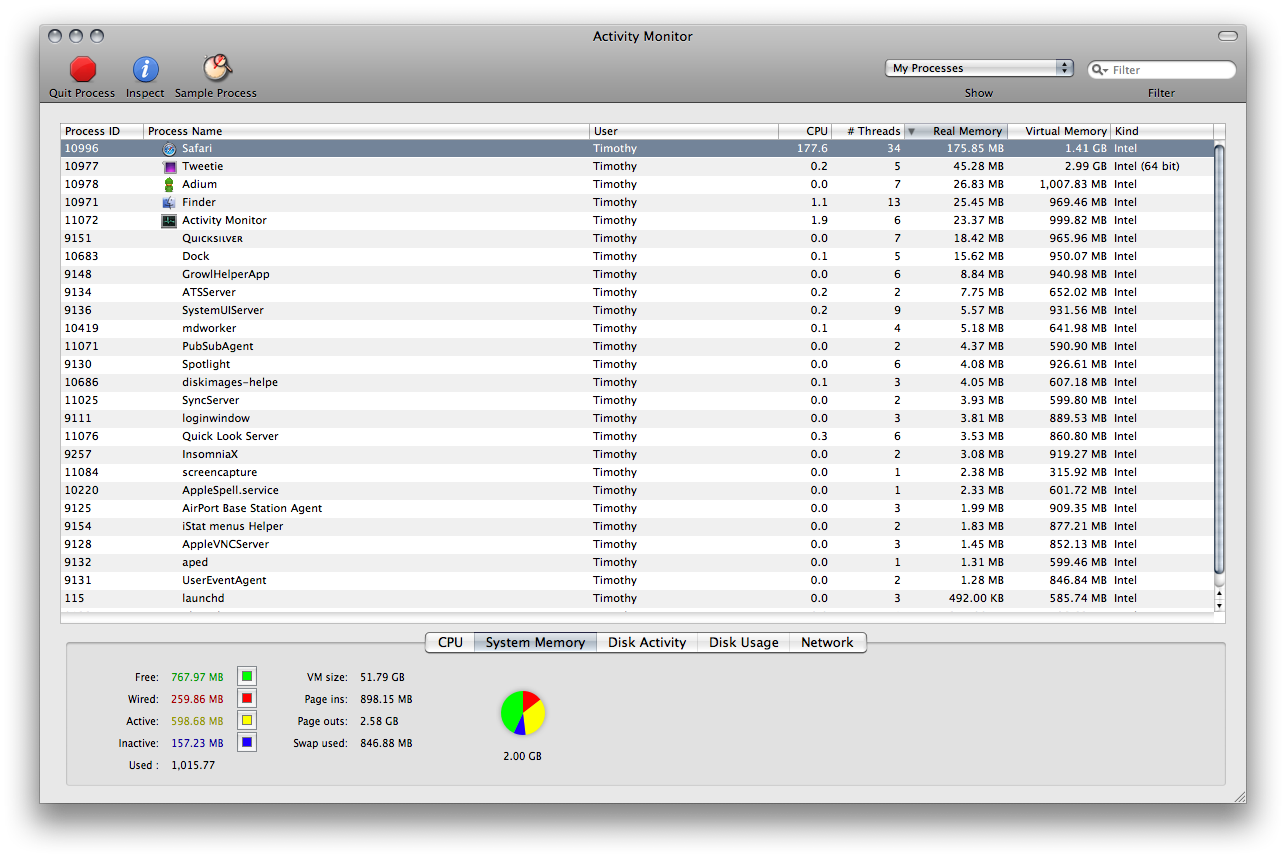
Task: Select the iStat menus Helper row
Action: (636, 526)
